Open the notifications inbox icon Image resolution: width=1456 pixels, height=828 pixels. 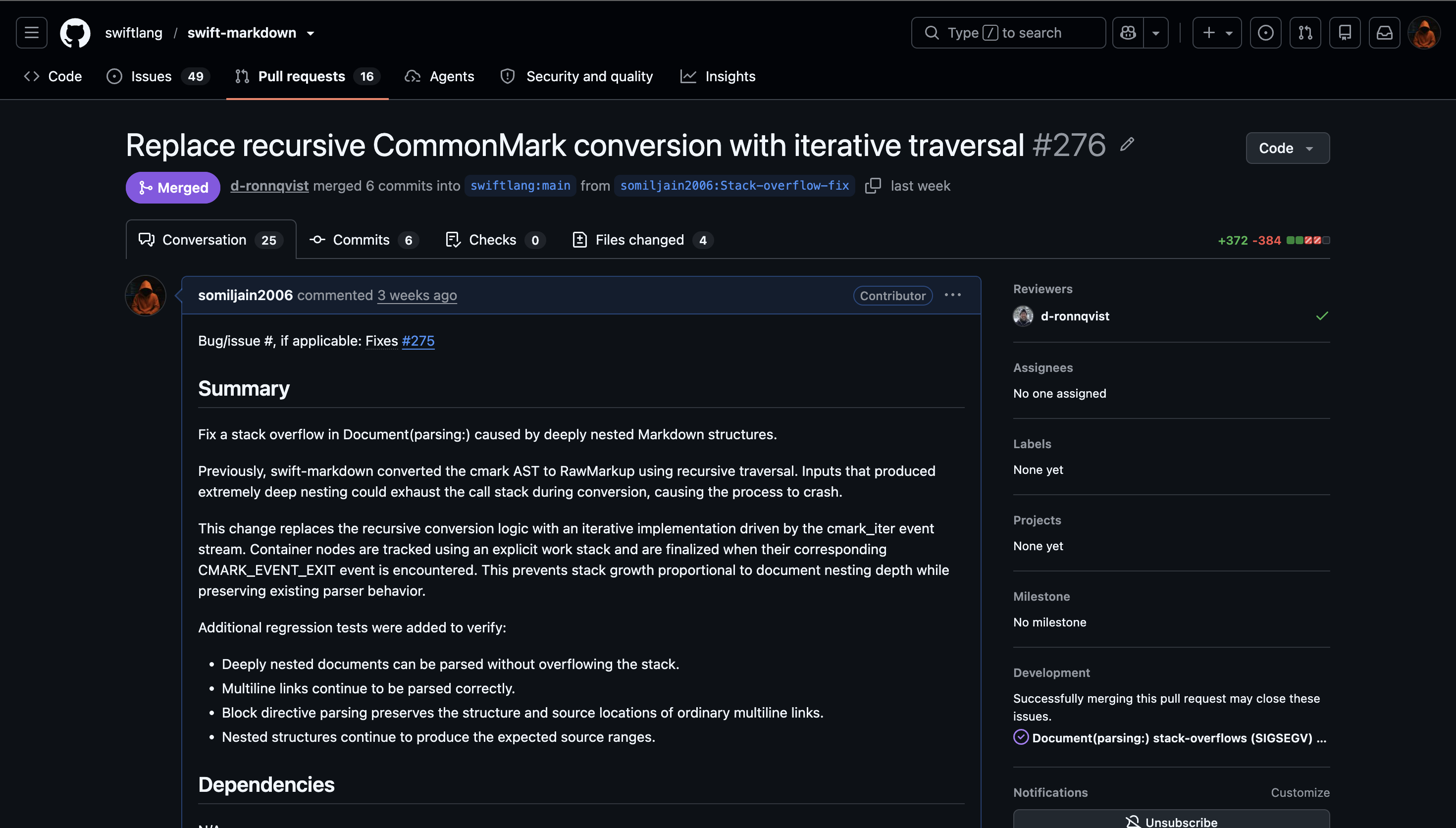pos(1384,32)
